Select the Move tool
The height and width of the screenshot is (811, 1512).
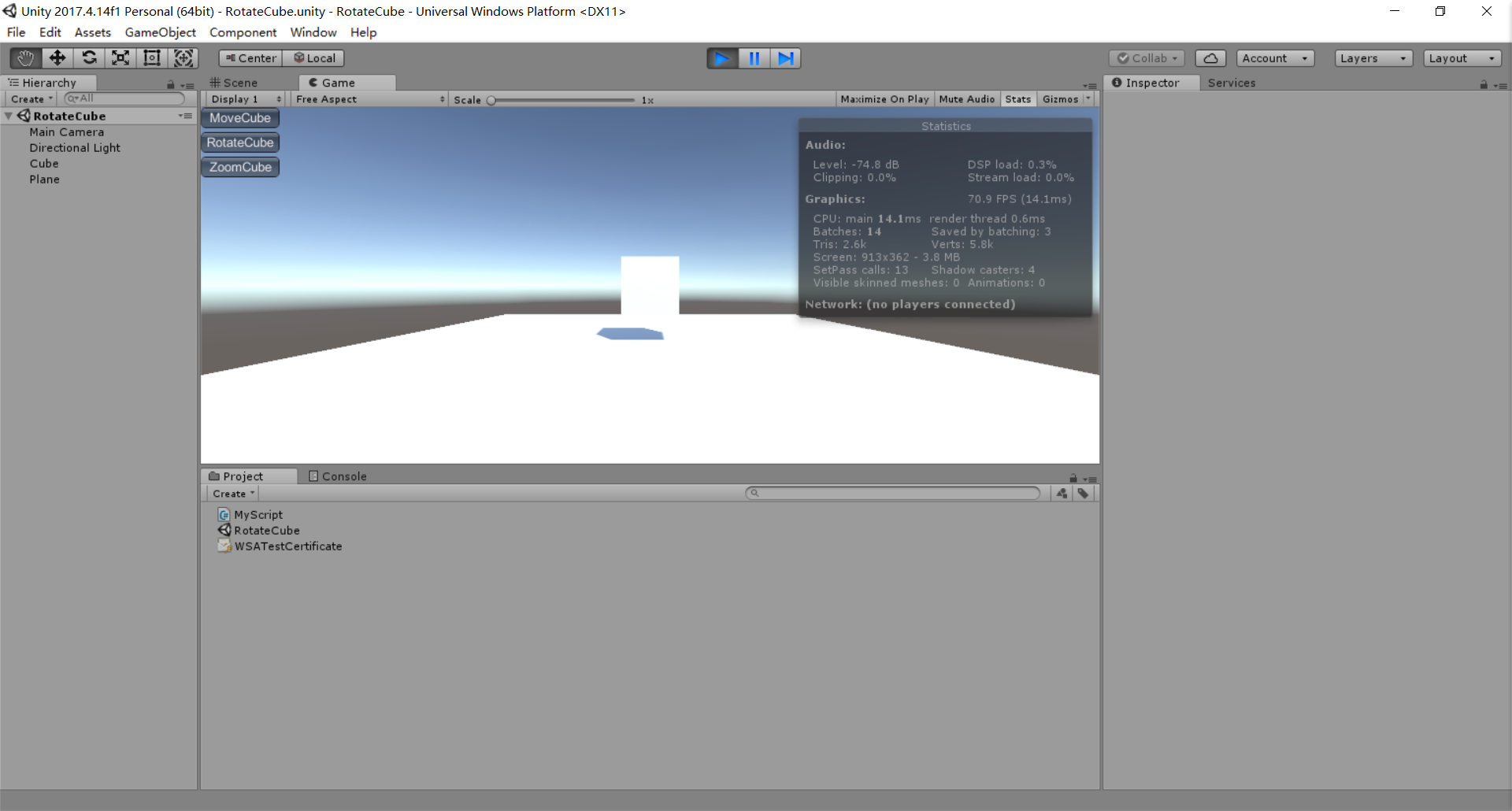pyautogui.click(x=57, y=57)
